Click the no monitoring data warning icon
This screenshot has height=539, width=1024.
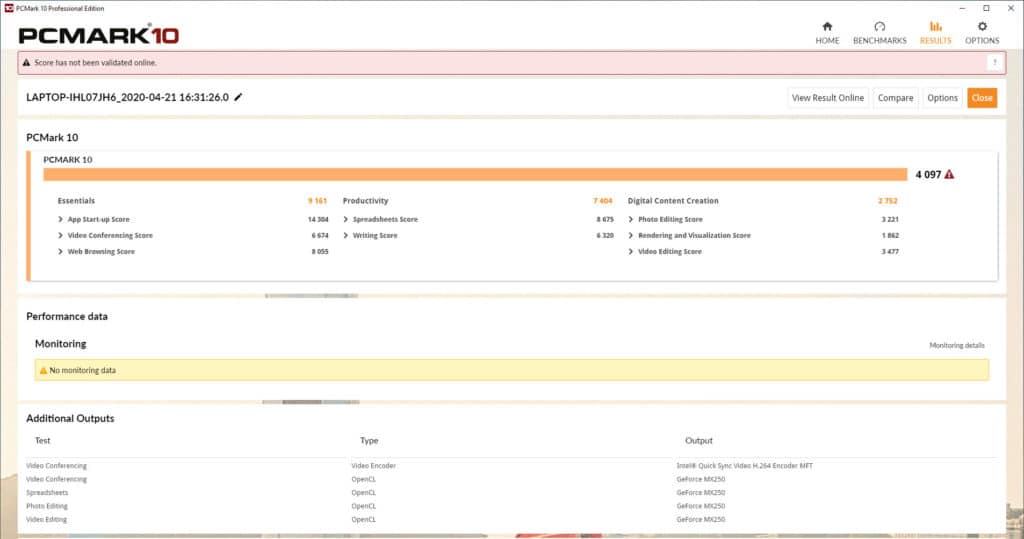click(43, 370)
